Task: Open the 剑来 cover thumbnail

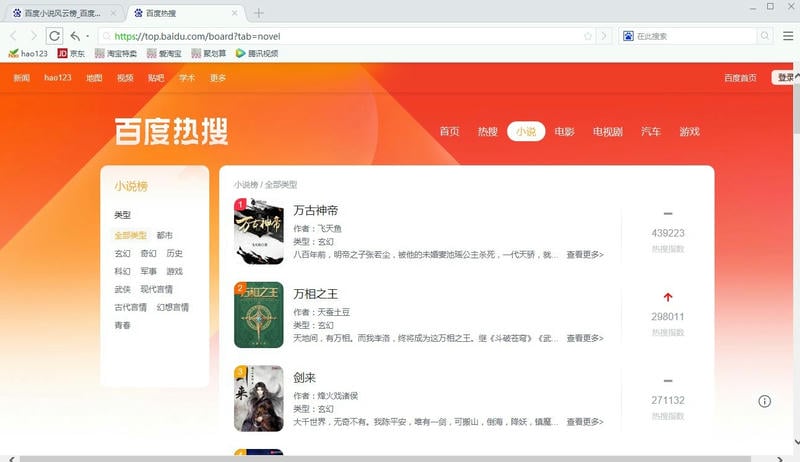Action: pyautogui.click(x=259, y=398)
